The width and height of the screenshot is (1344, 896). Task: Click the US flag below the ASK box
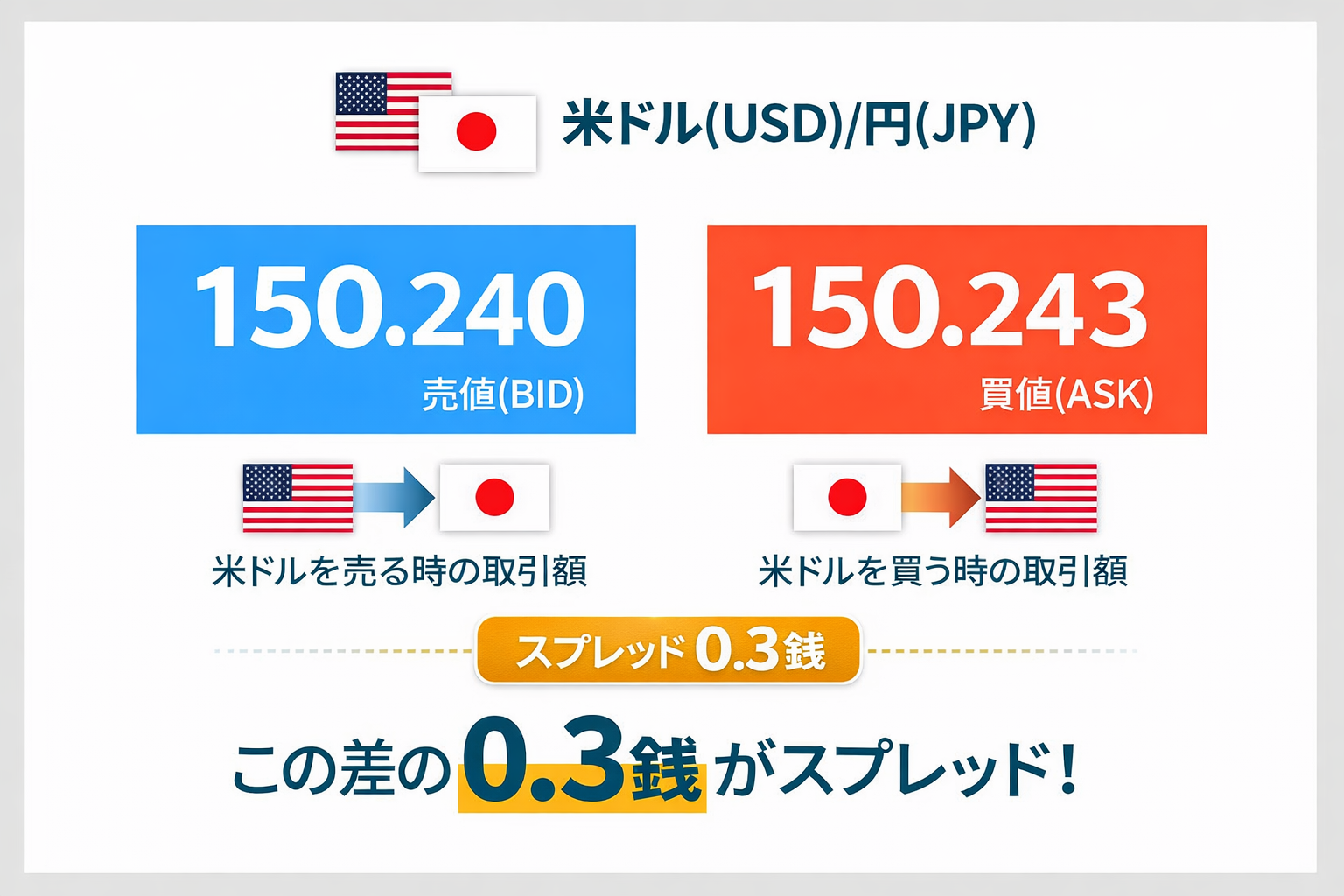(x=1040, y=498)
